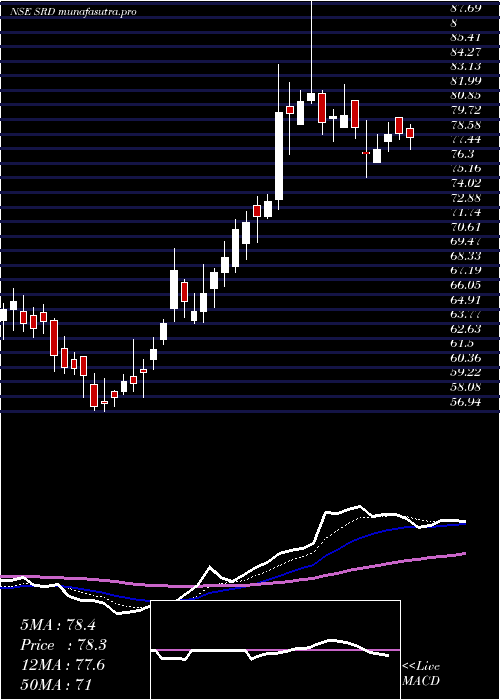Viewport: 500px width, 700px height.
Task: Click the 67.19 price axis label
Action: point(466,271)
